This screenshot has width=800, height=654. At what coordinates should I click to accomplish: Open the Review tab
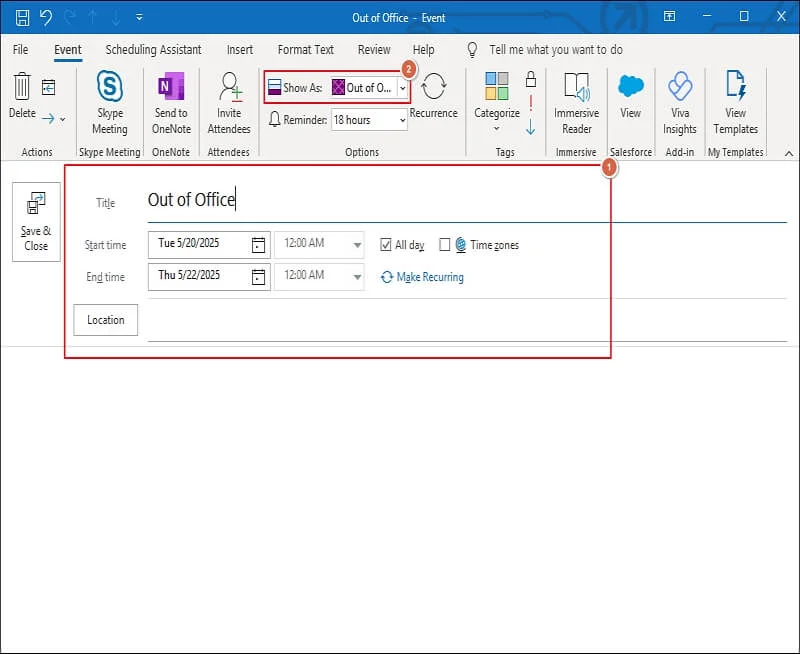point(374,49)
